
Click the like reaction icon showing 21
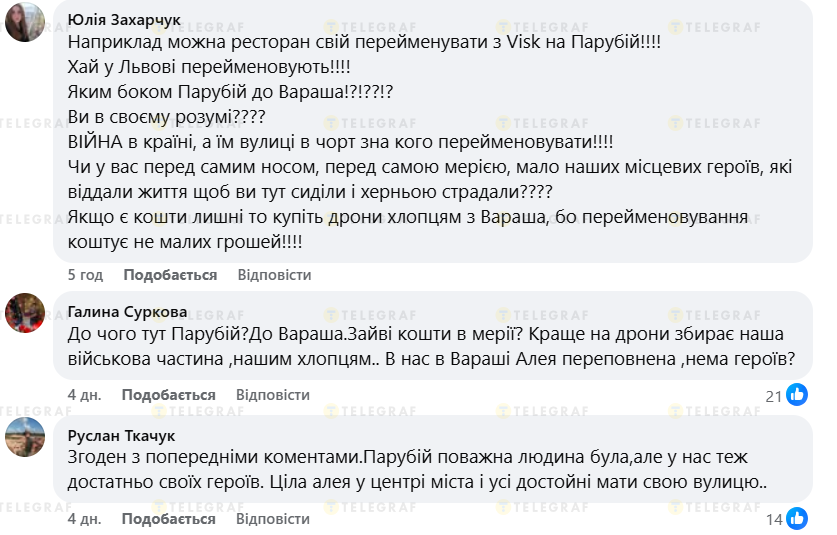pos(797,395)
